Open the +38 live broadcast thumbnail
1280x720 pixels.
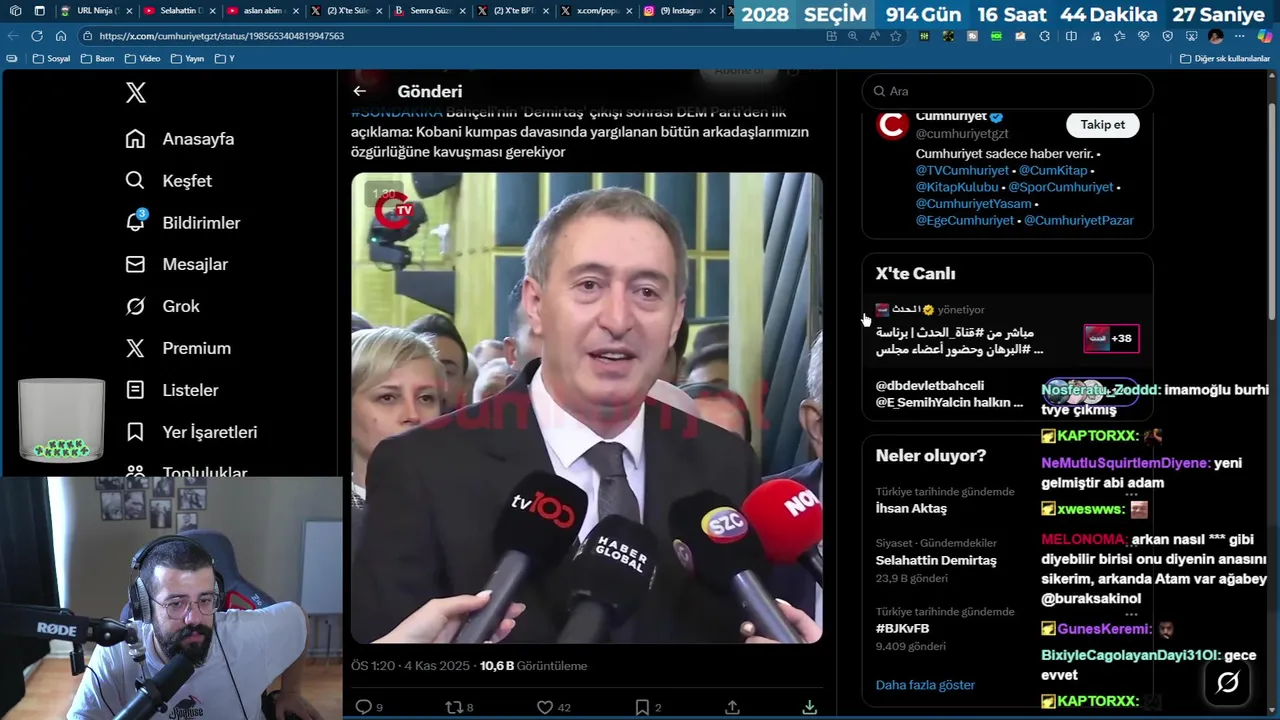tap(1111, 338)
